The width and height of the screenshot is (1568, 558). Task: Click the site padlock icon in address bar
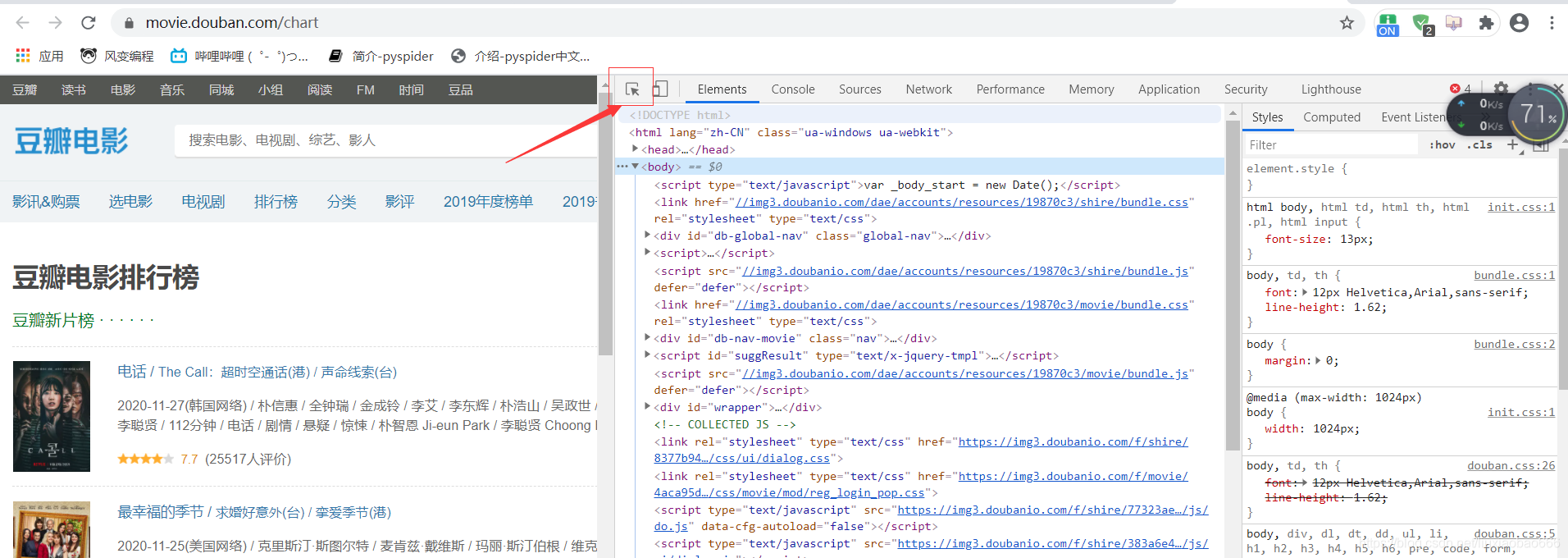tap(129, 23)
